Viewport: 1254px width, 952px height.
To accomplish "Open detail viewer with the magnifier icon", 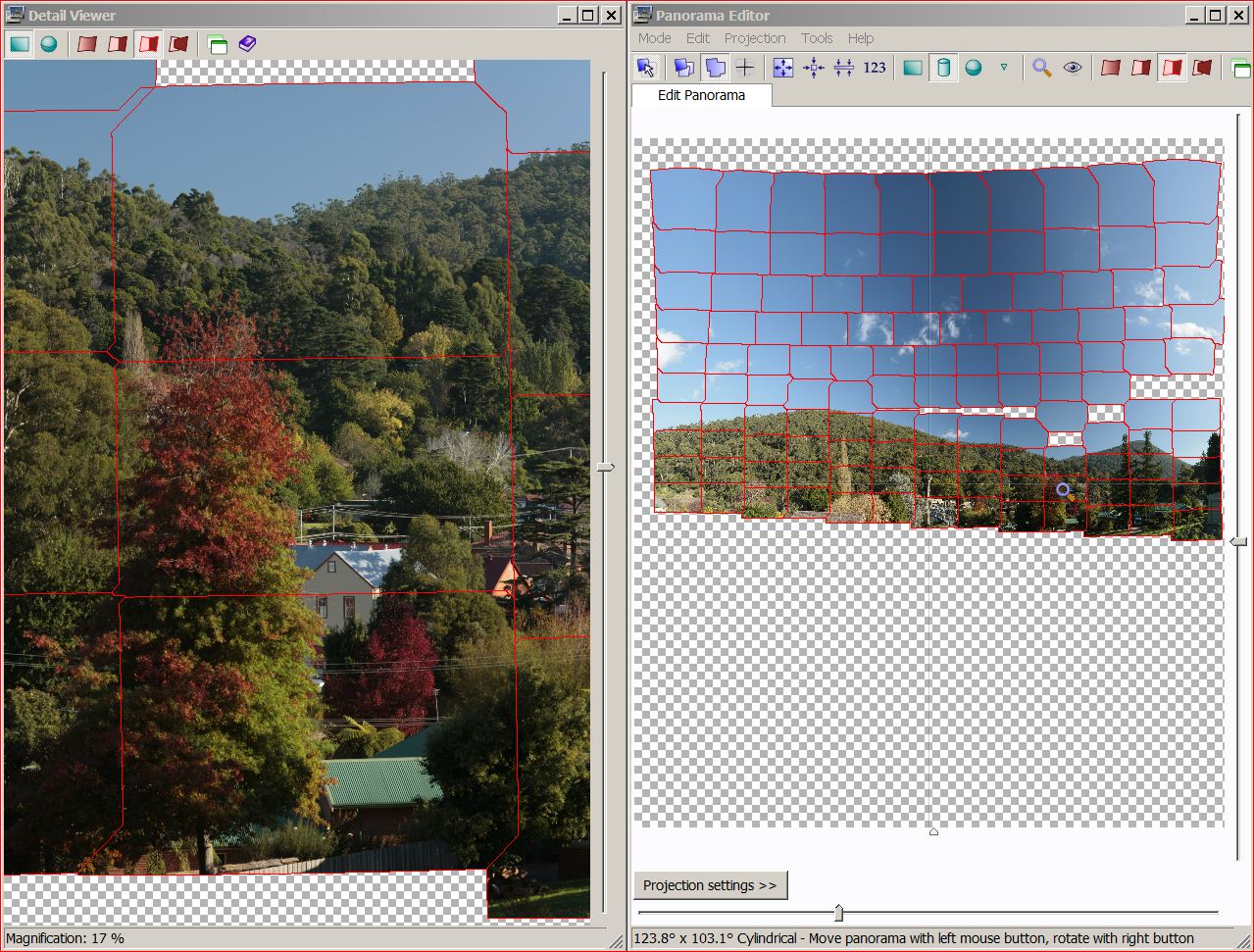I will (x=1041, y=68).
